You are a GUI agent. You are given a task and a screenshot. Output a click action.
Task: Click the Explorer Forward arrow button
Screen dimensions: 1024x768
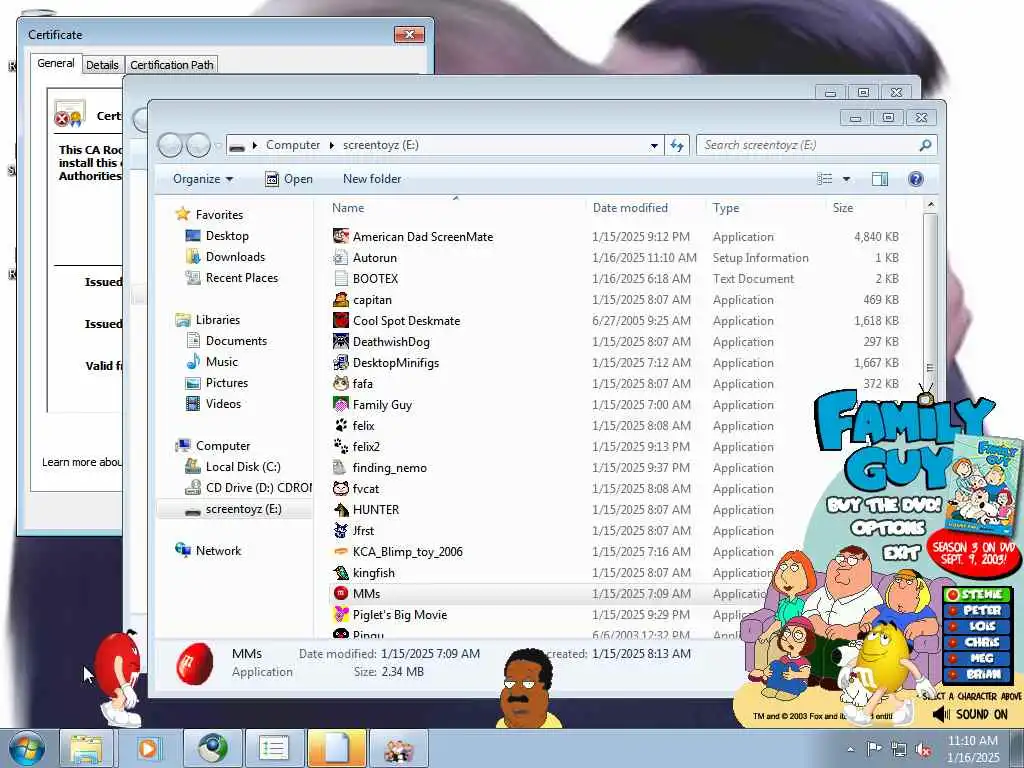198,145
